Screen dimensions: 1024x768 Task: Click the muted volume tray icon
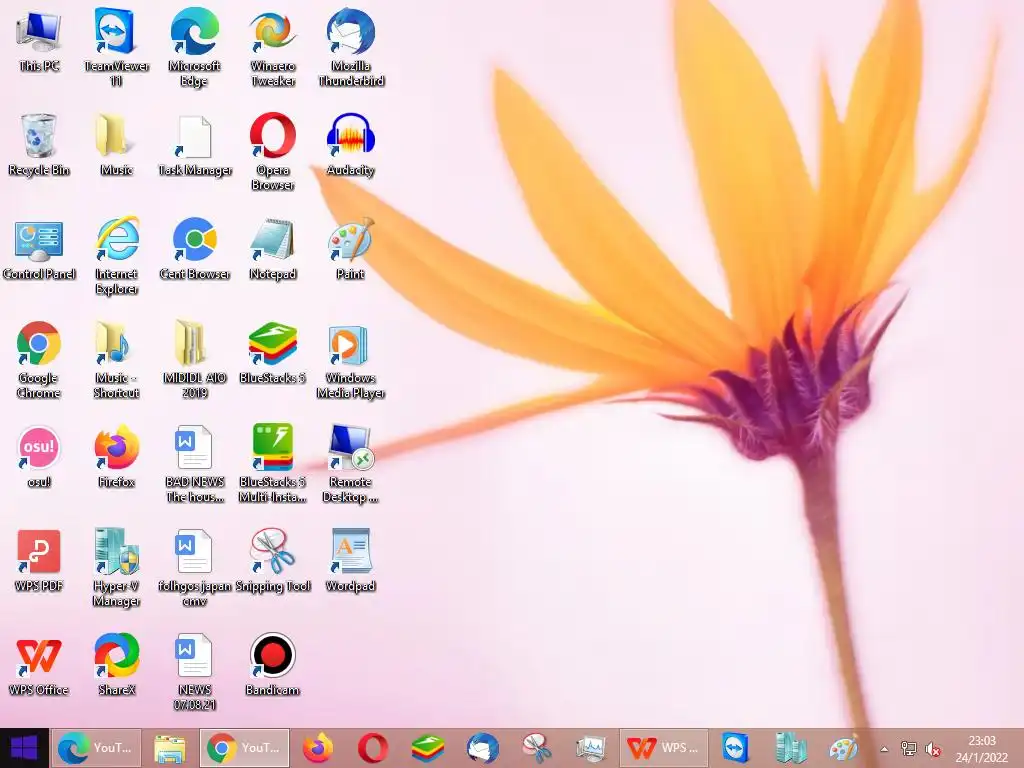[x=933, y=749]
